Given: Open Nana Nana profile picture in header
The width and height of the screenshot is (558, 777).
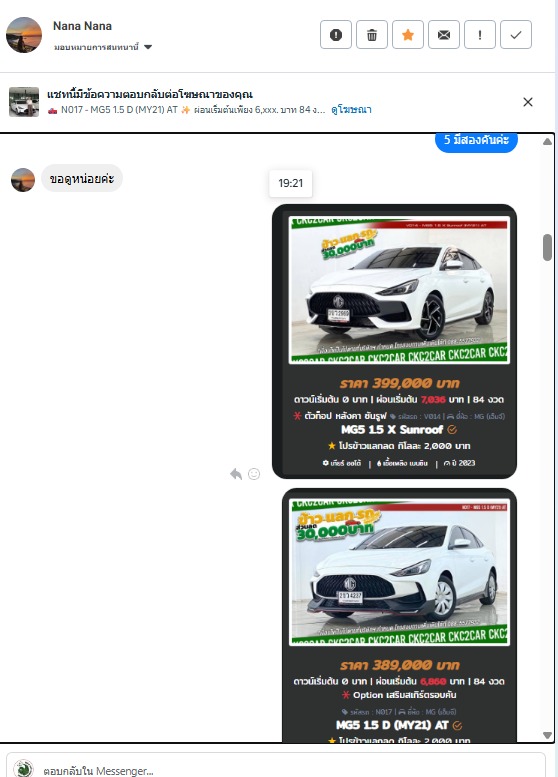Looking at the screenshot, I should 24,35.
